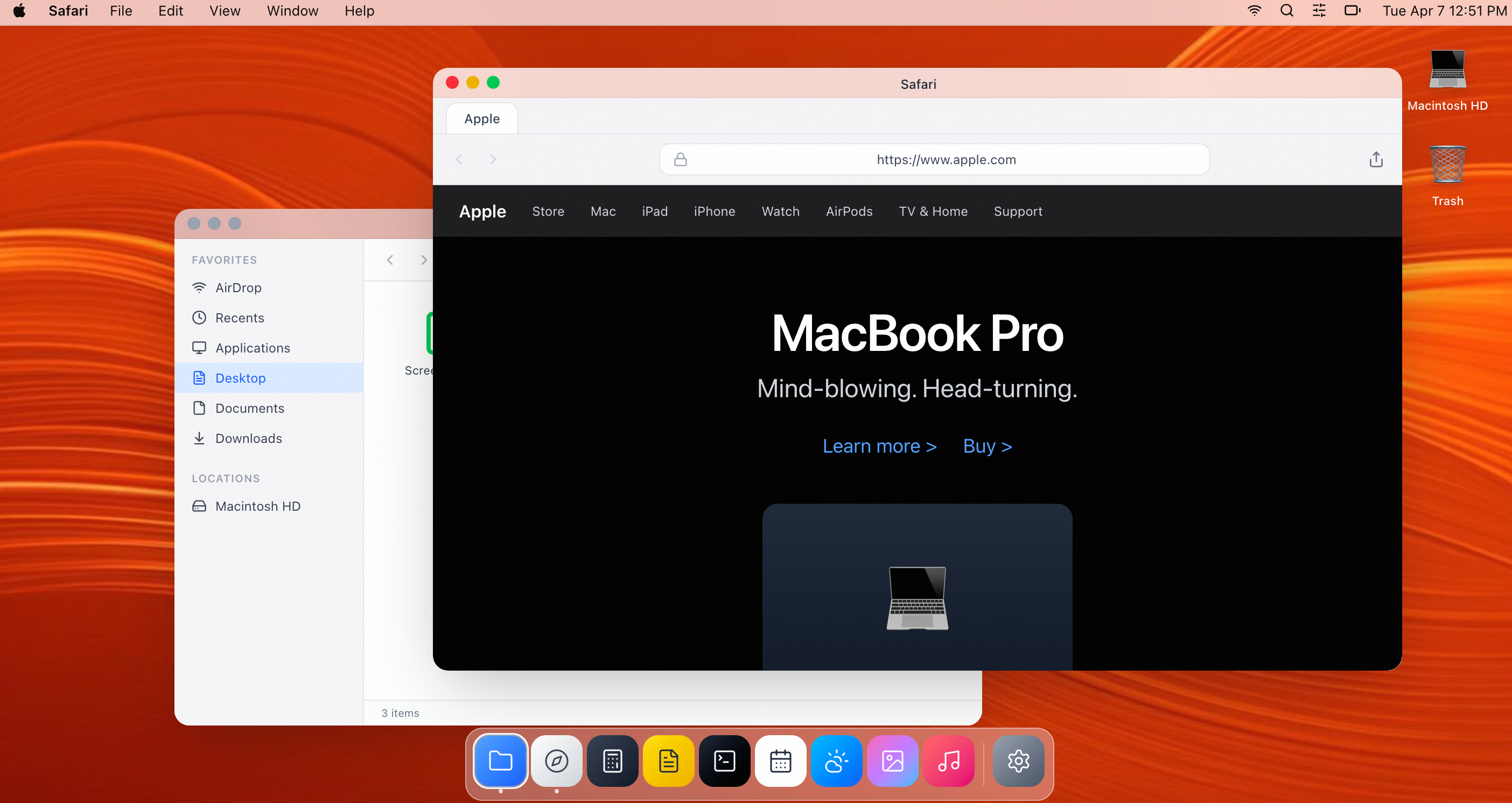Click "Mind-blowing. Head-turning." tagline

917,388
